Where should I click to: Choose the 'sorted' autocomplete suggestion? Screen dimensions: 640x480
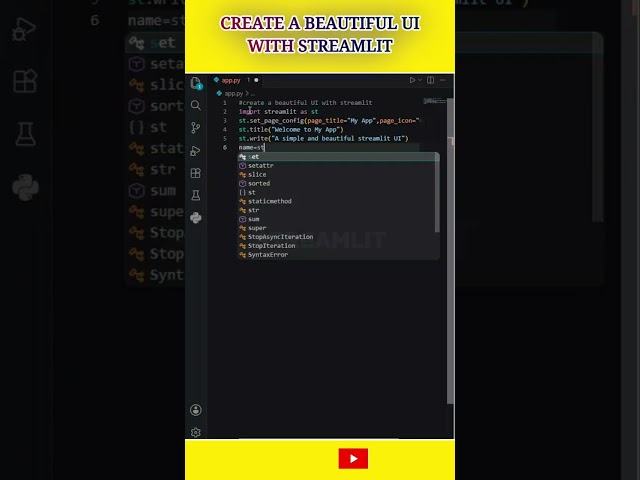[339, 184]
